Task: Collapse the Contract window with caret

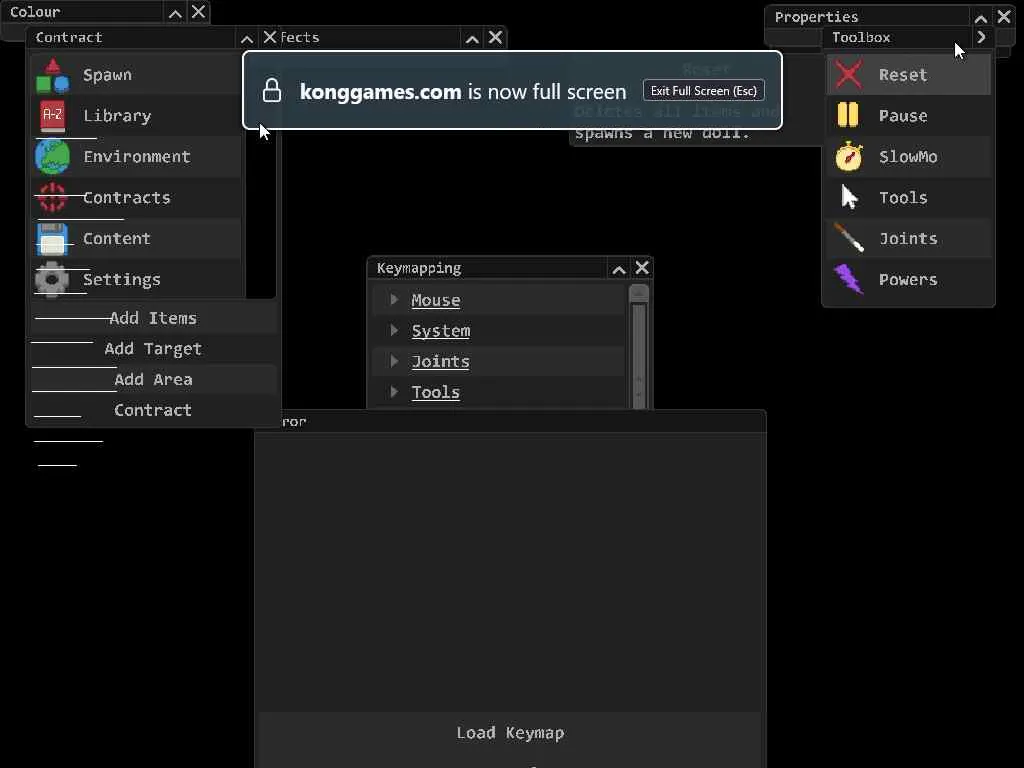Action: click(247, 39)
